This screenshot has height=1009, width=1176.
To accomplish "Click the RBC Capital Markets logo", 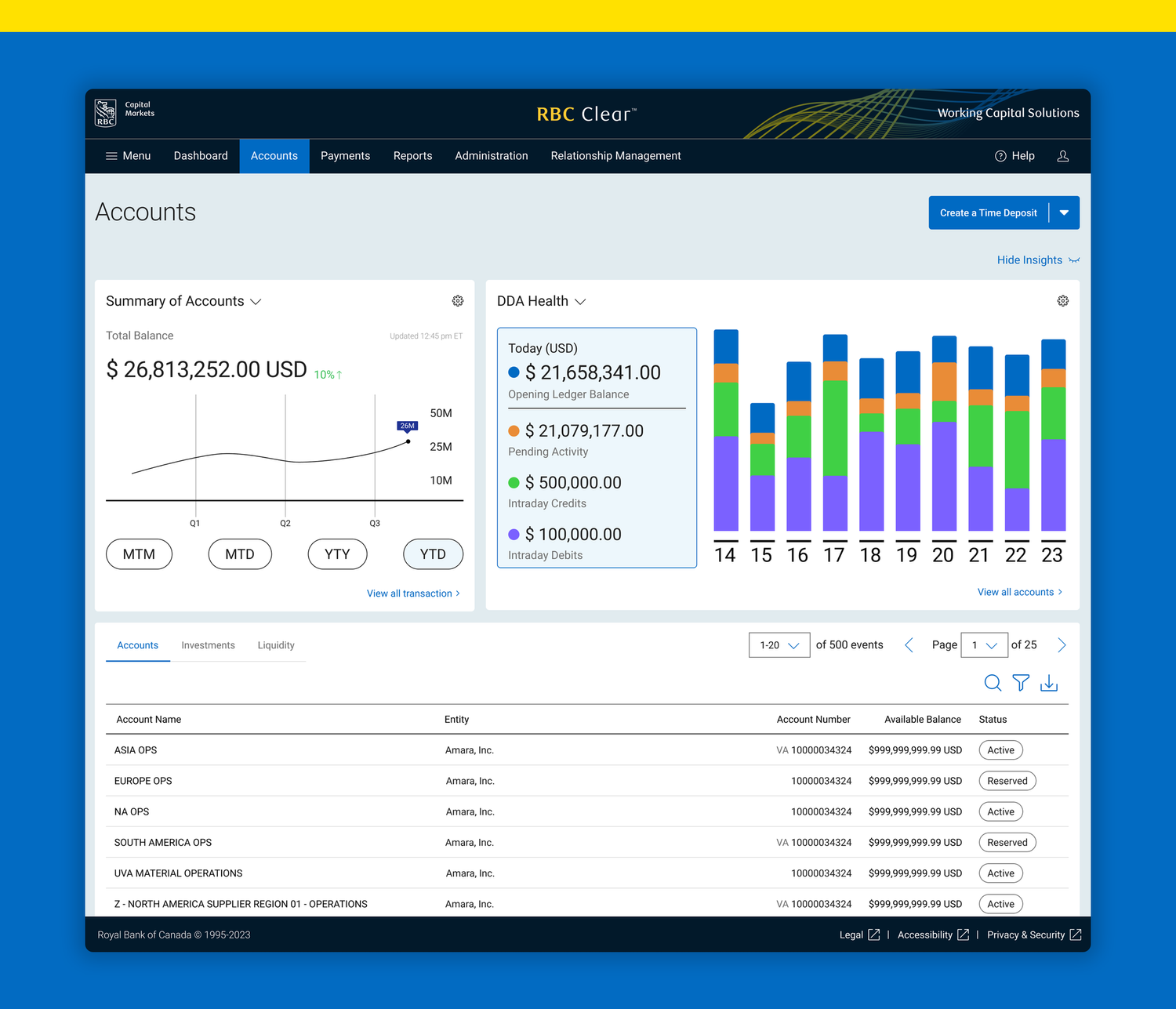I will pos(124,113).
